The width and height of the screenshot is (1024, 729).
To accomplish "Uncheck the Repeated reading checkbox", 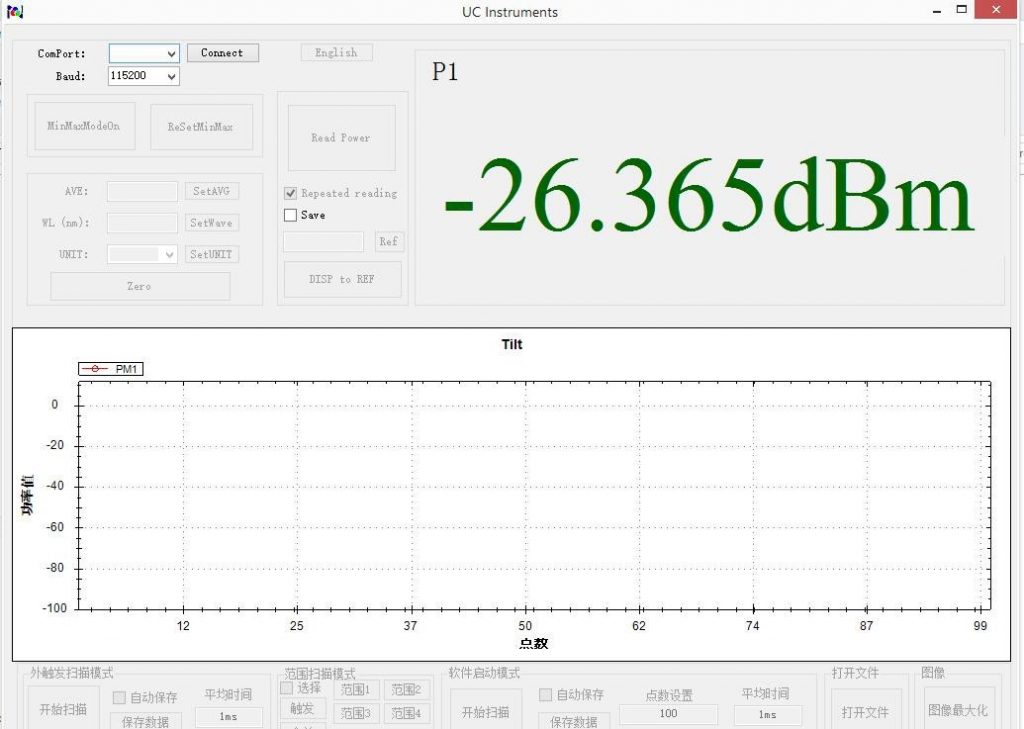I will pos(290,193).
